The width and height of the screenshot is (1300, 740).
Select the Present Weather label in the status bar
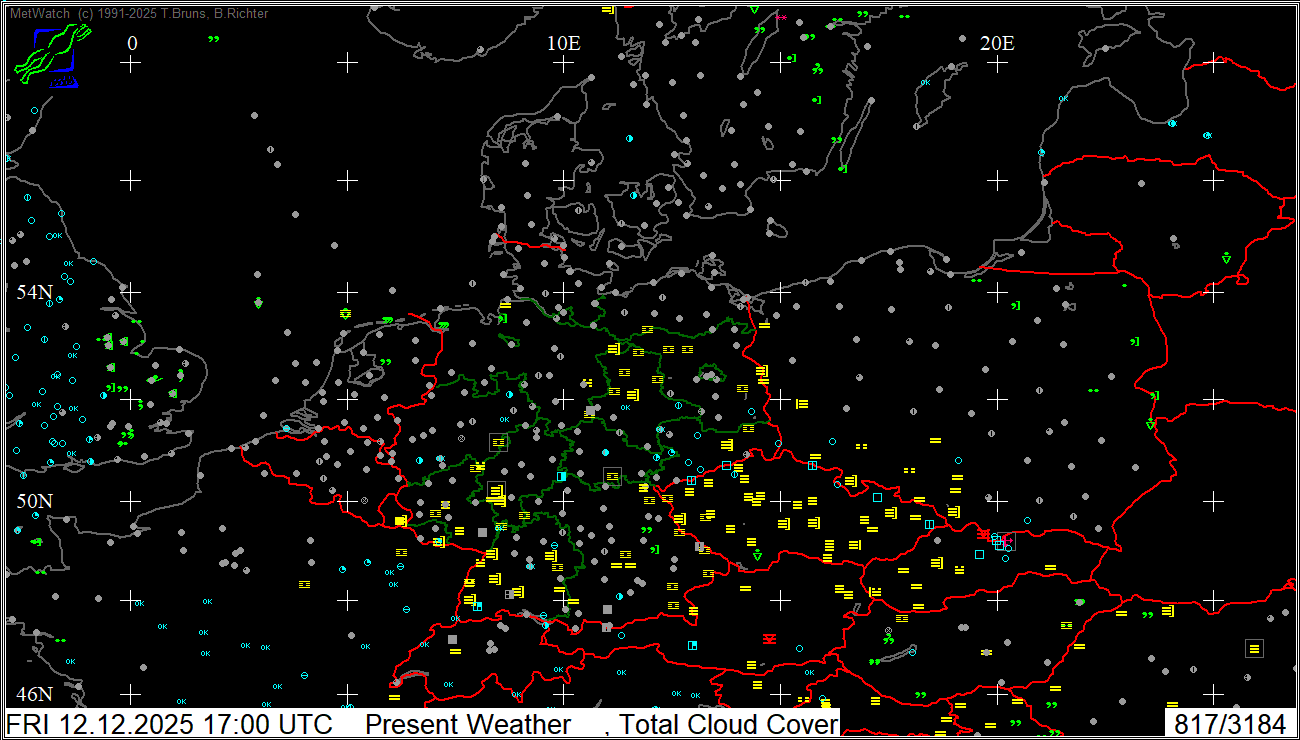click(x=468, y=724)
